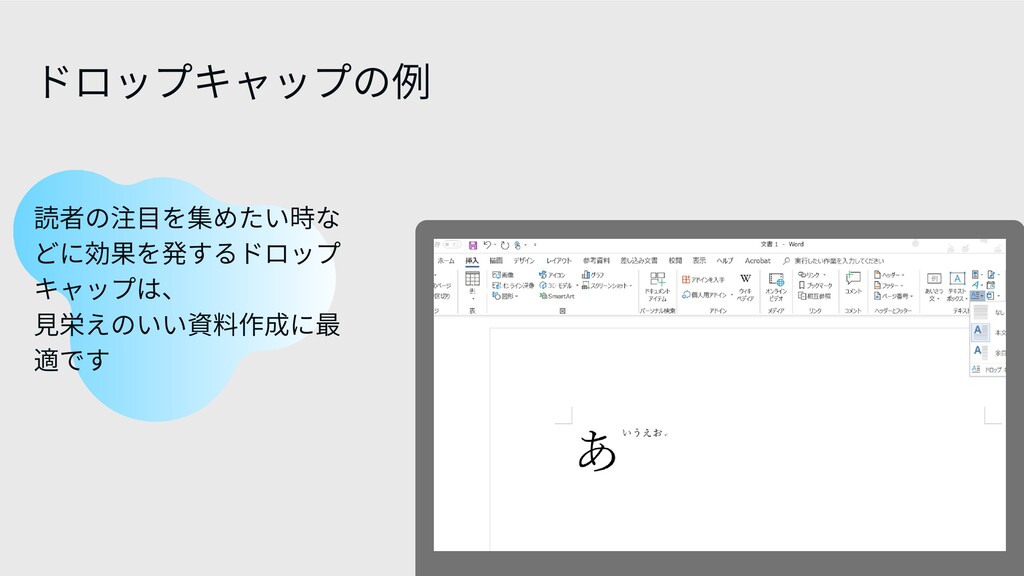
Task: Open the 表 table insert dropdown
Action: tap(472, 286)
